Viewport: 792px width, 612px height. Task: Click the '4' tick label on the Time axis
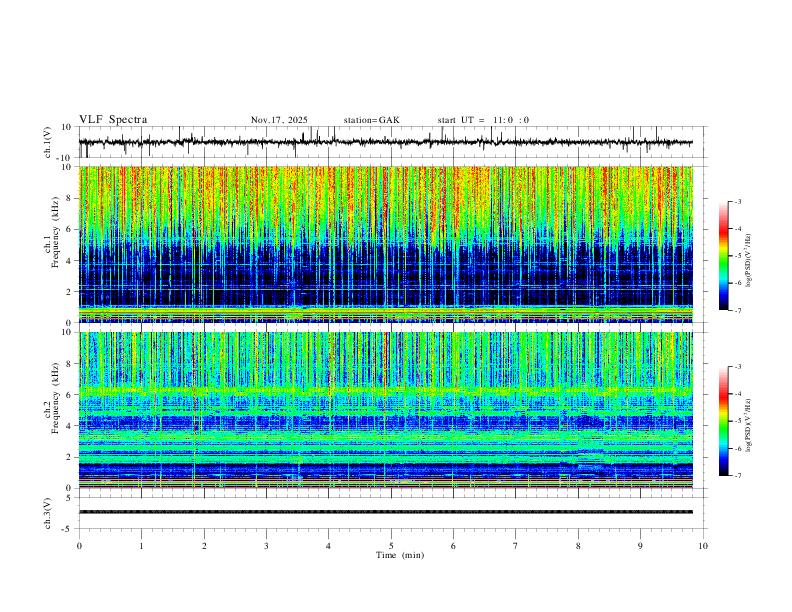click(329, 546)
